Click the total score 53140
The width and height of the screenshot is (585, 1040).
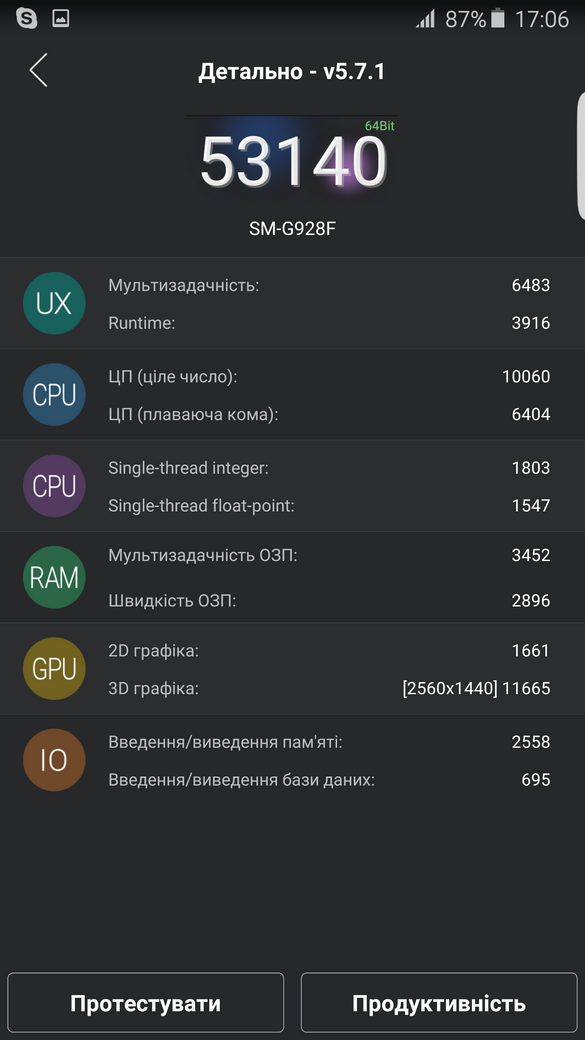click(290, 158)
